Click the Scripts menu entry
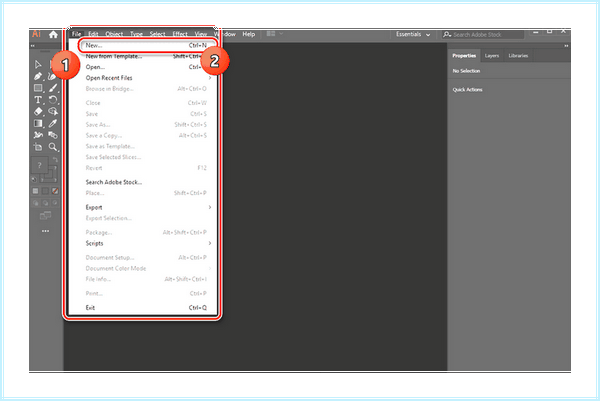 141,243
